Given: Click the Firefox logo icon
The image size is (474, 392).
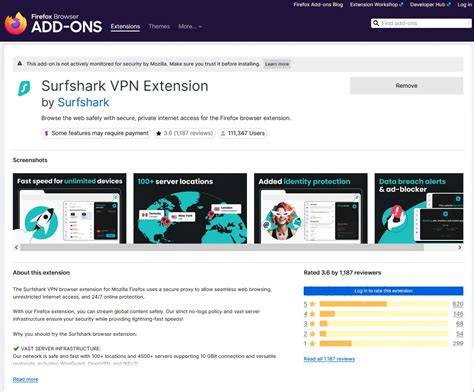Looking at the screenshot, I should tap(15, 23).
